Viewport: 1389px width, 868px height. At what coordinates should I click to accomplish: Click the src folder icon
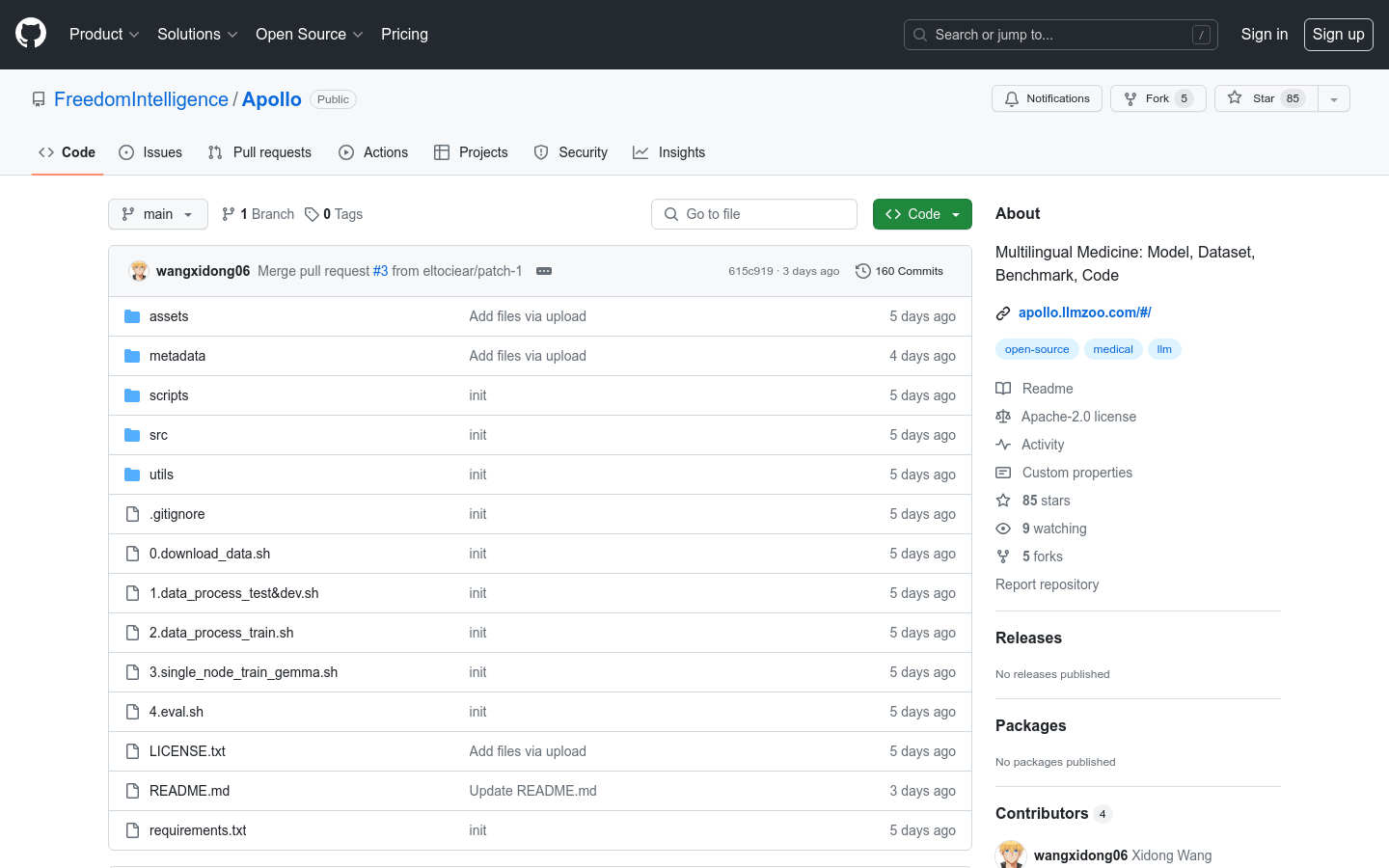coord(132,435)
